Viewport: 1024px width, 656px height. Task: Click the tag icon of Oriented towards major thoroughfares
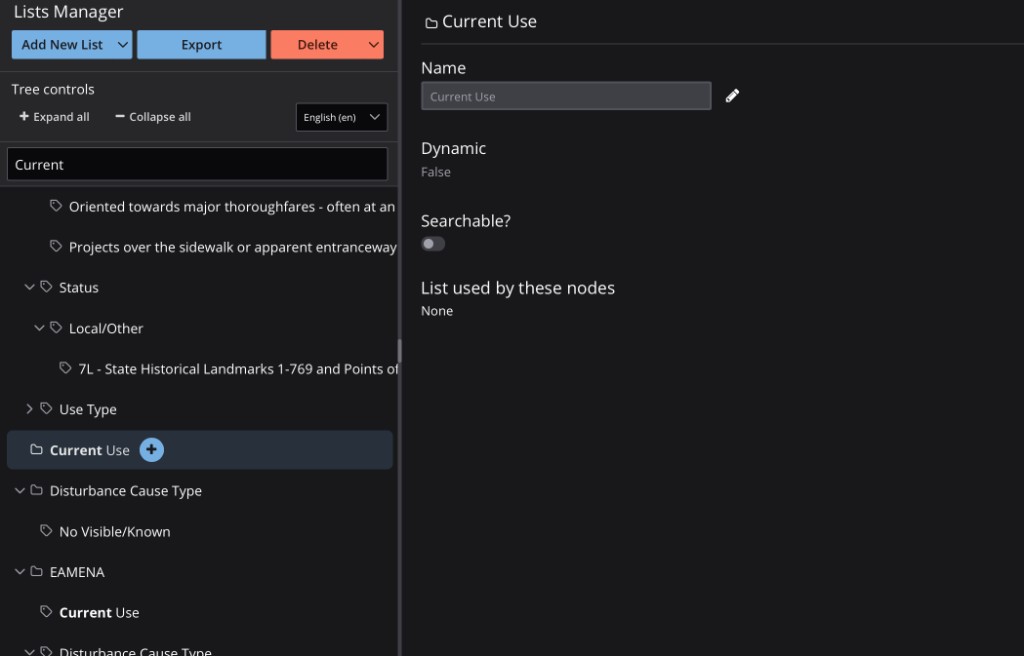click(x=56, y=206)
